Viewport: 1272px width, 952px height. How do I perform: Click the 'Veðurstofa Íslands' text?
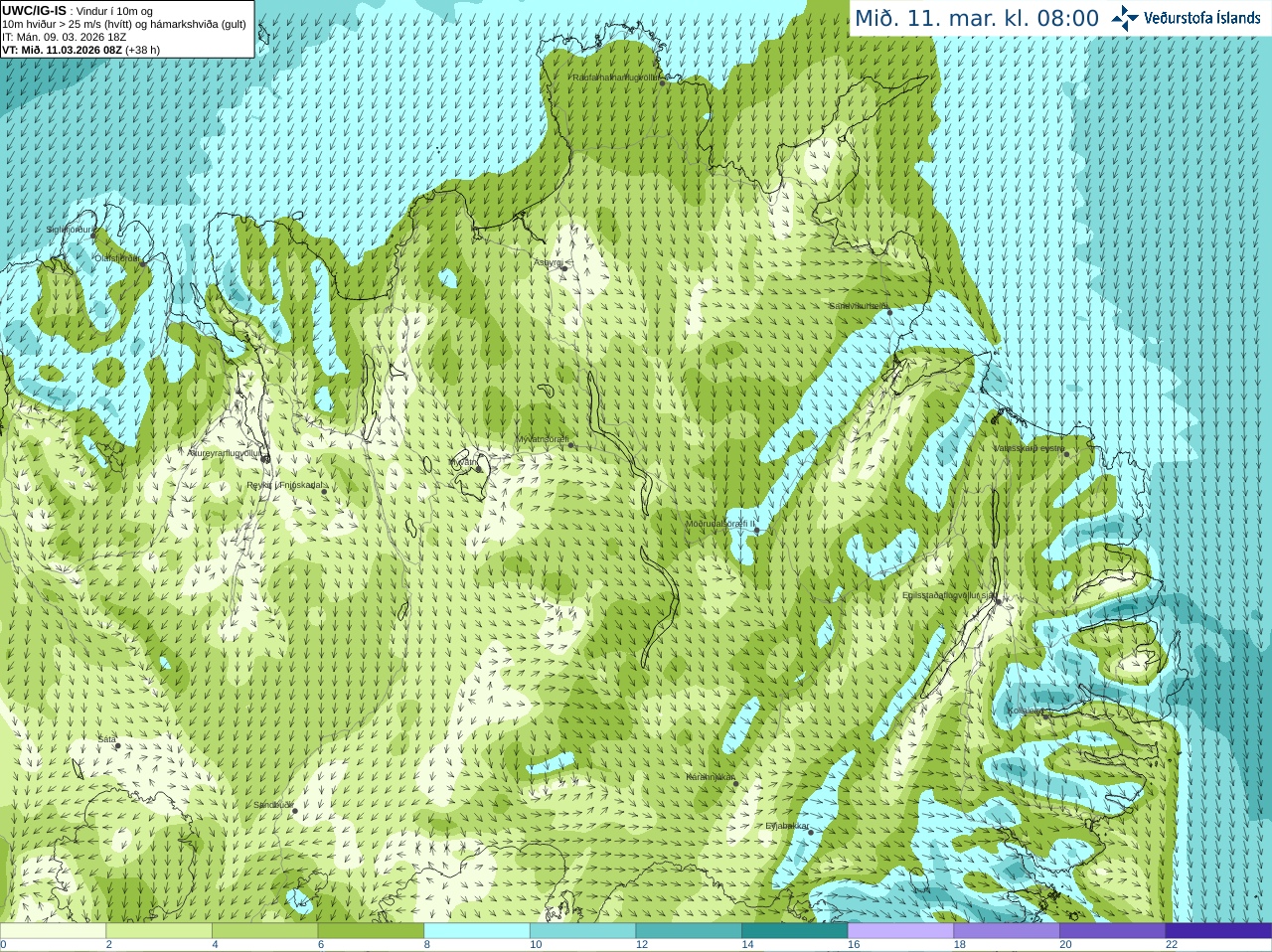pos(1201,18)
